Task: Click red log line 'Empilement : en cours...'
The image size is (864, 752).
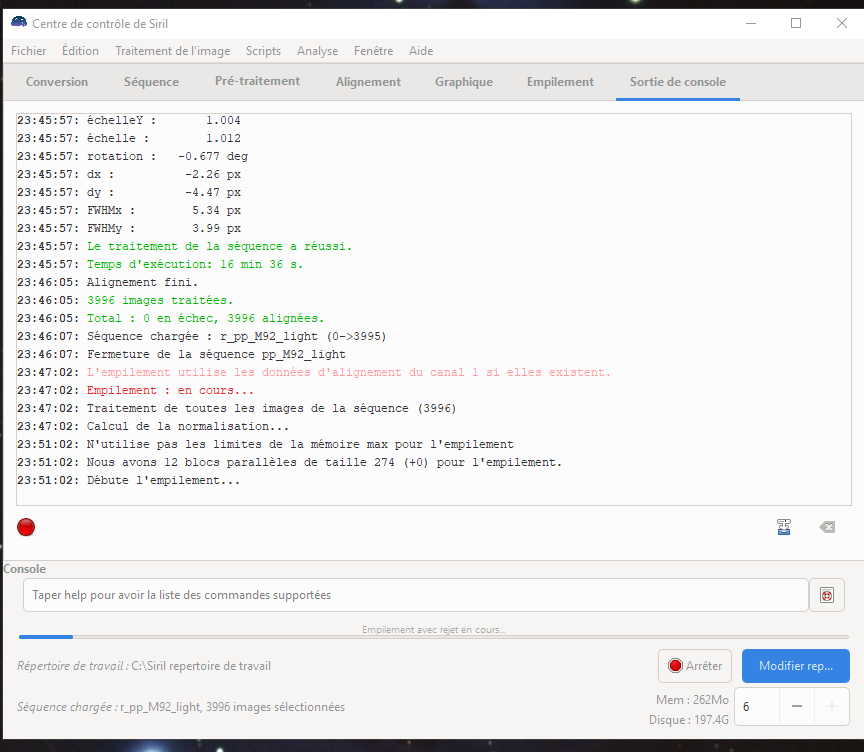Action: [x=170, y=390]
